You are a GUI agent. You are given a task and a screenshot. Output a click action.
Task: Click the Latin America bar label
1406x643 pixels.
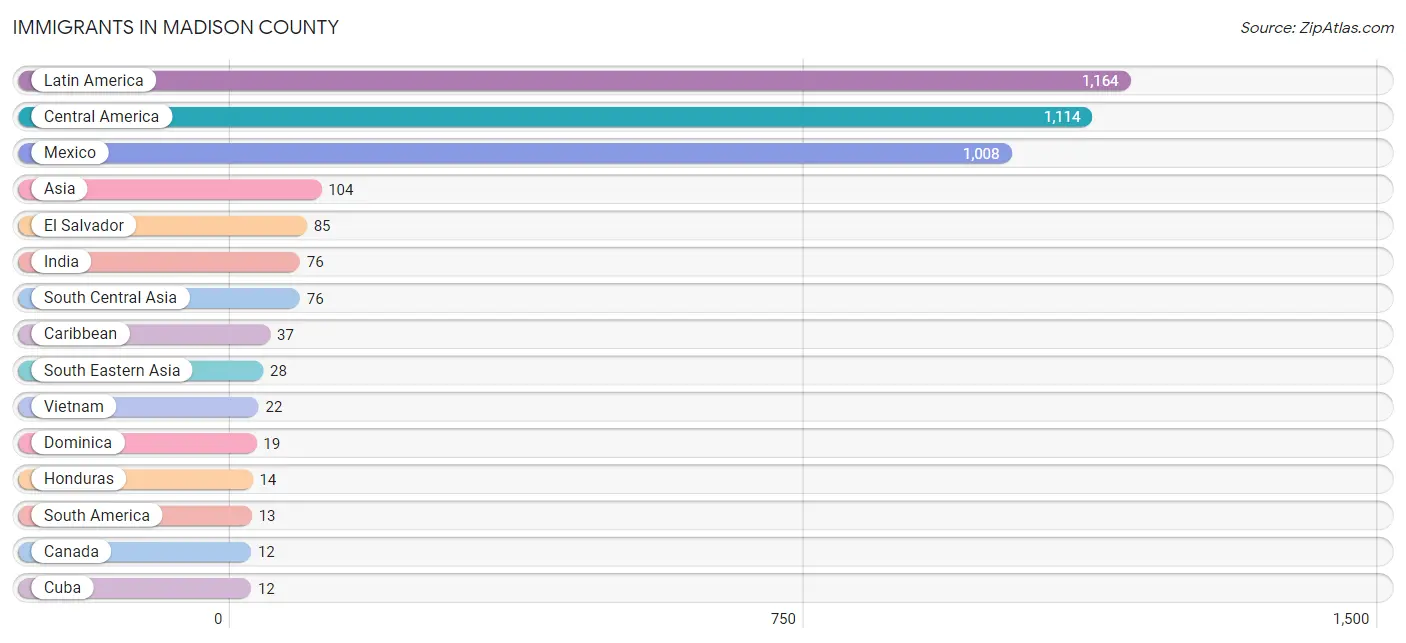(93, 80)
